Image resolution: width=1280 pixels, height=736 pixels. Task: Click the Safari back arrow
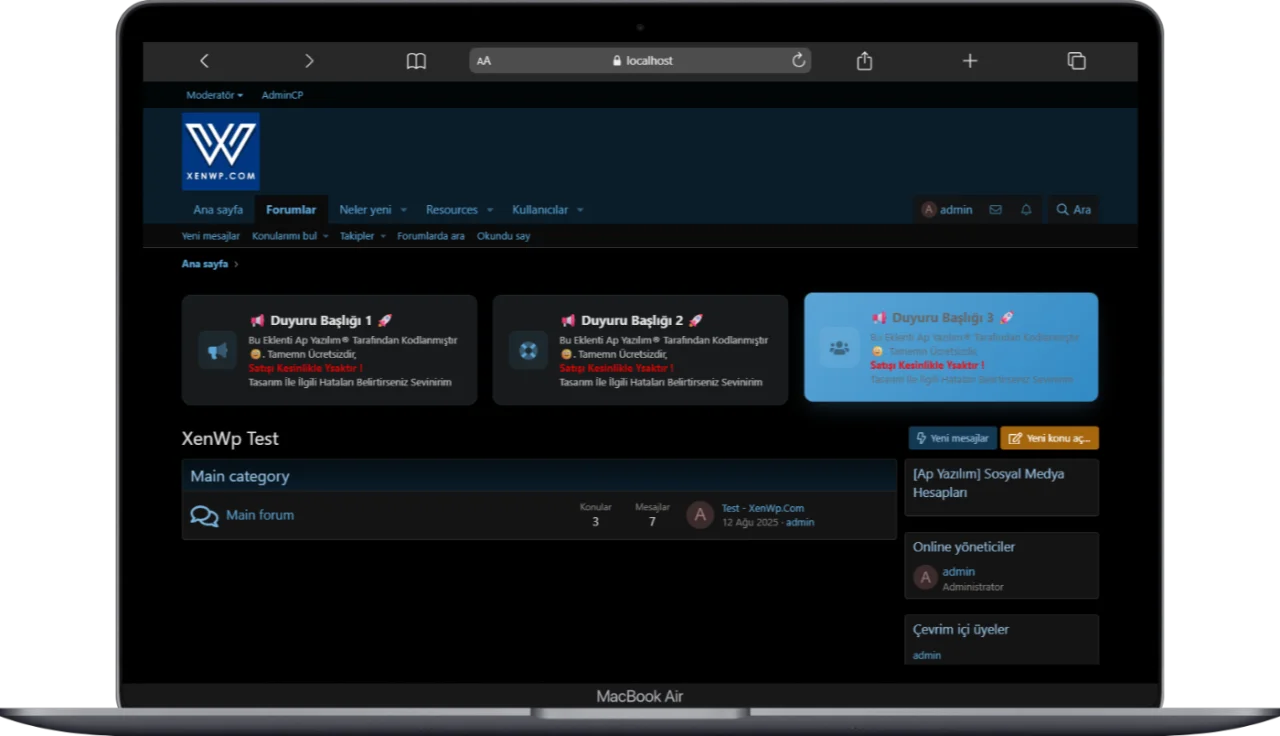[204, 61]
